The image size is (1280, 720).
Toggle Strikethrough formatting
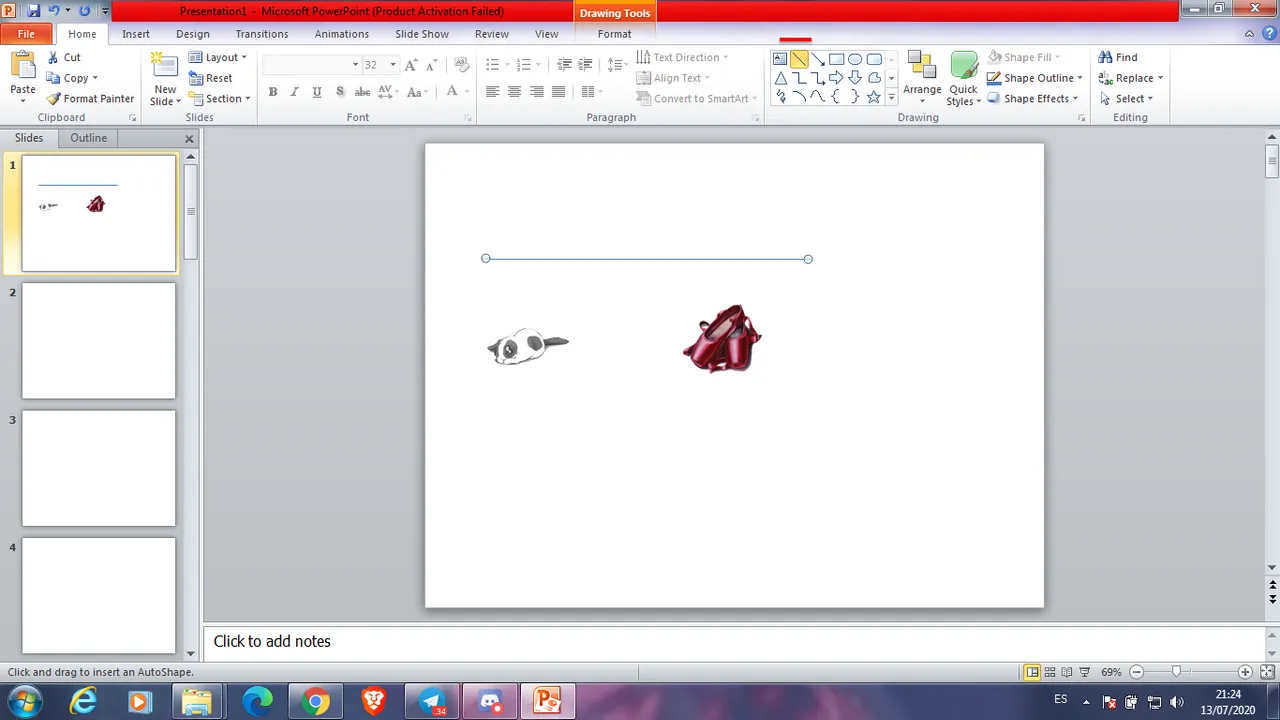363,92
